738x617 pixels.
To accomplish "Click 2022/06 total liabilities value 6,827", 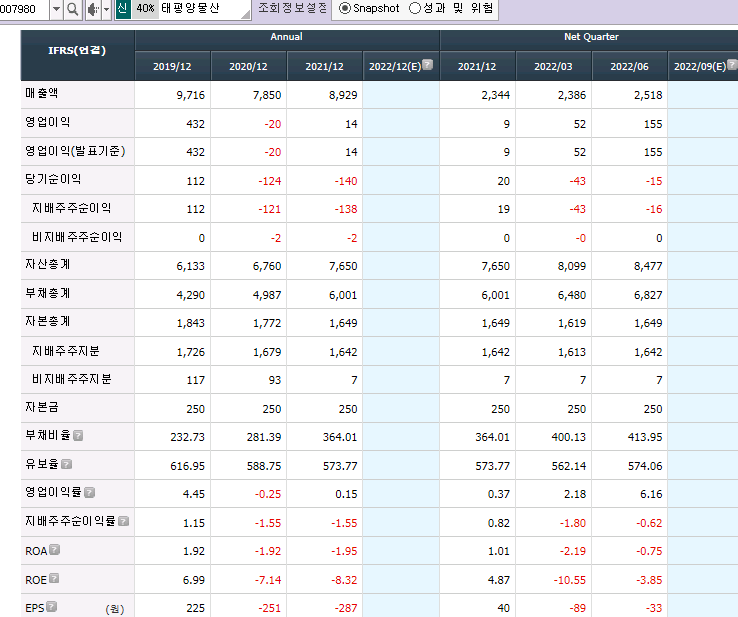I will tap(648, 296).
